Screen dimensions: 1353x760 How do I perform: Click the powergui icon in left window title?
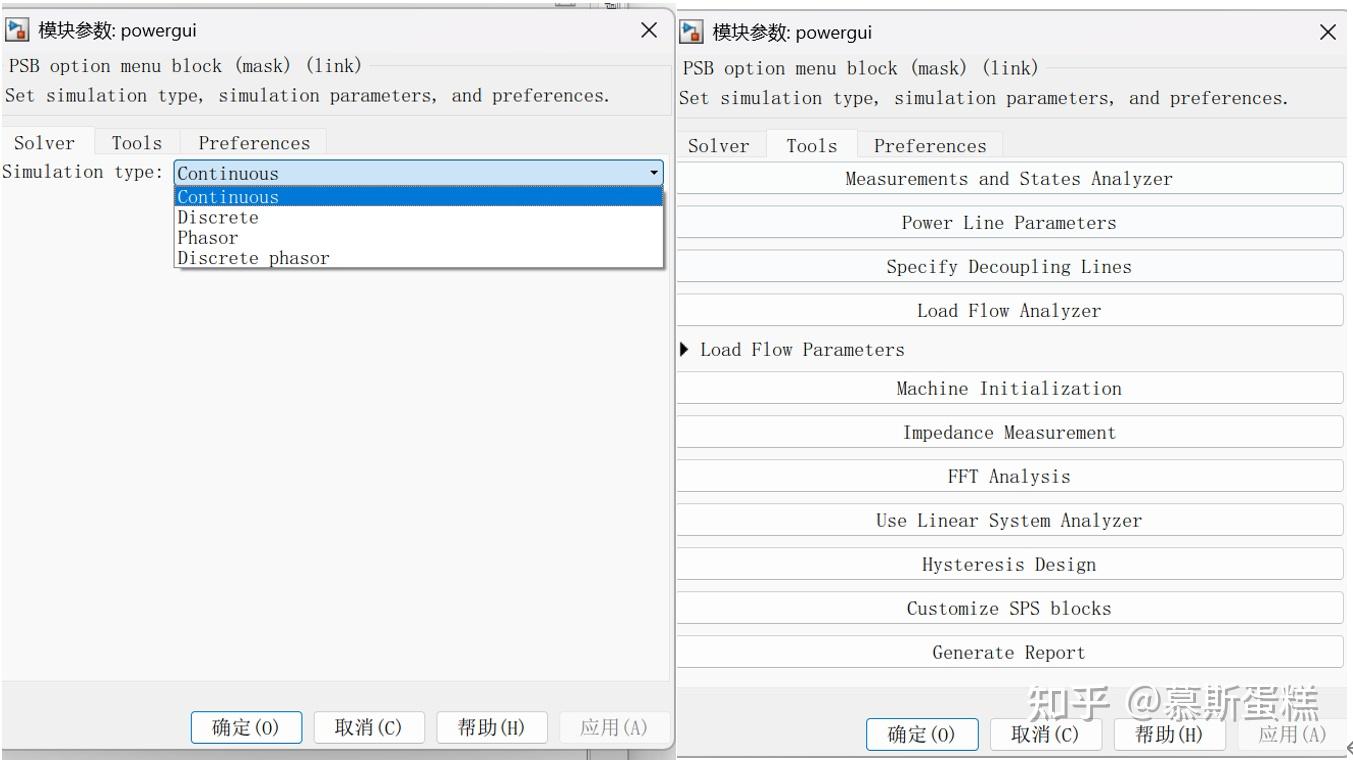pyautogui.click(x=17, y=30)
